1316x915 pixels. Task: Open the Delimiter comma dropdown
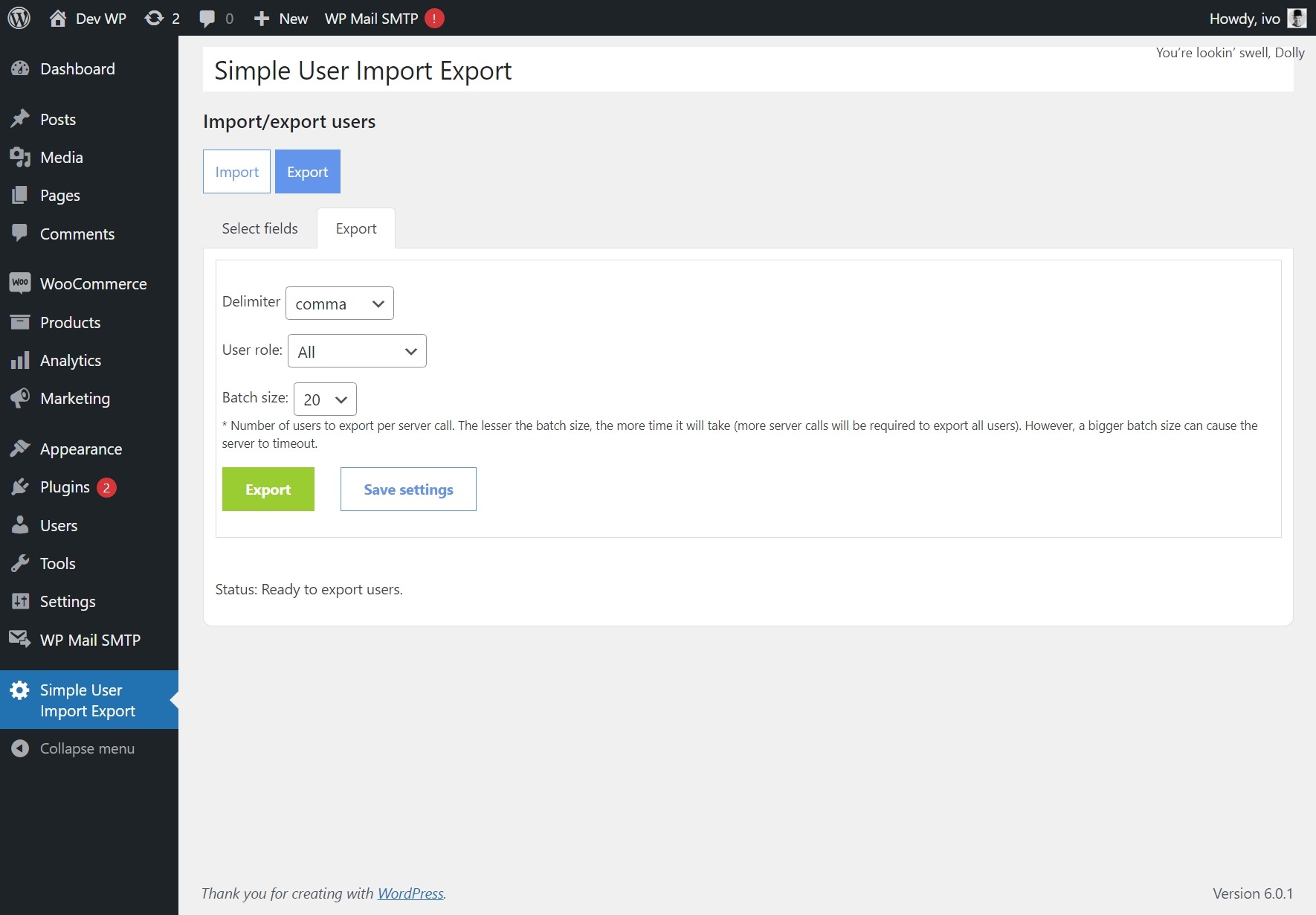(340, 304)
